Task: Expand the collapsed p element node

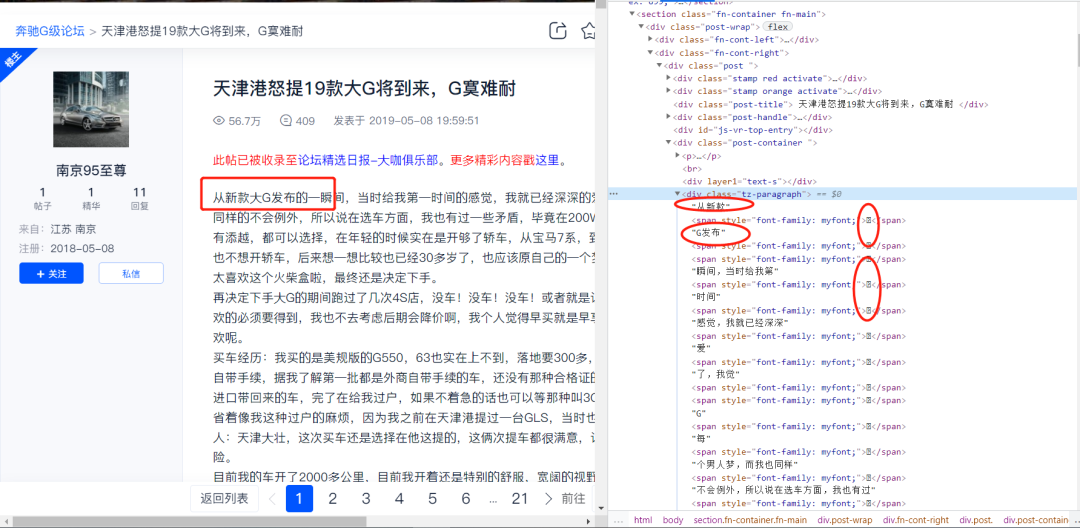Action: [677, 156]
